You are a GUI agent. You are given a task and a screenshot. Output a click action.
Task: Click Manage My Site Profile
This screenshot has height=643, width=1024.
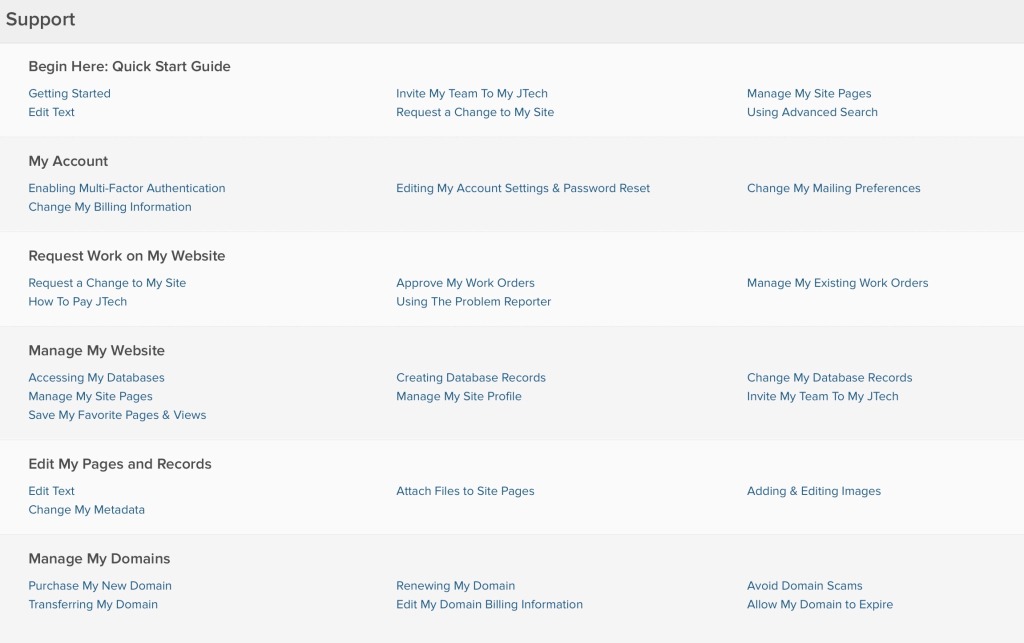[x=458, y=396]
